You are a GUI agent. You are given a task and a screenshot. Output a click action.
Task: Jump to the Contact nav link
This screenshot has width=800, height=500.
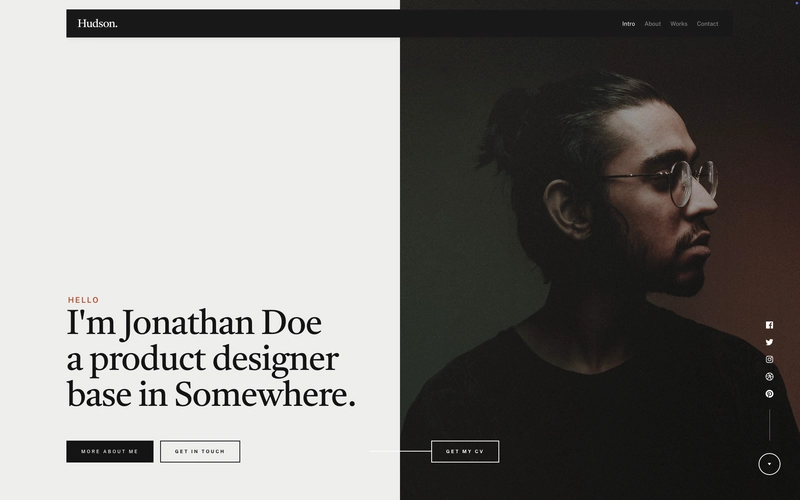click(707, 24)
